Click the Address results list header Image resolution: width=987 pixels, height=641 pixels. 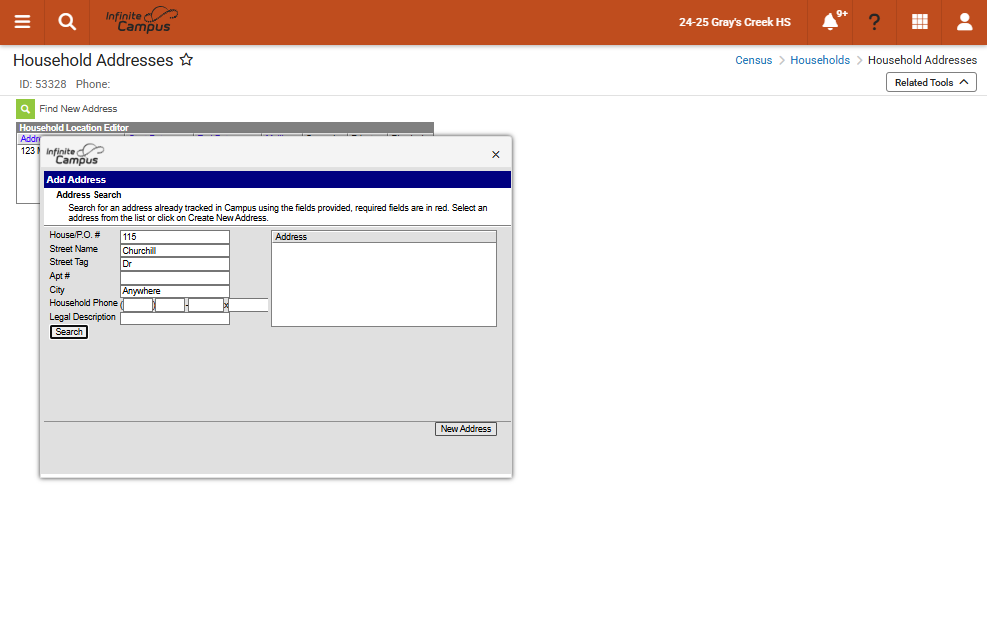pyautogui.click(x=384, y=237)
